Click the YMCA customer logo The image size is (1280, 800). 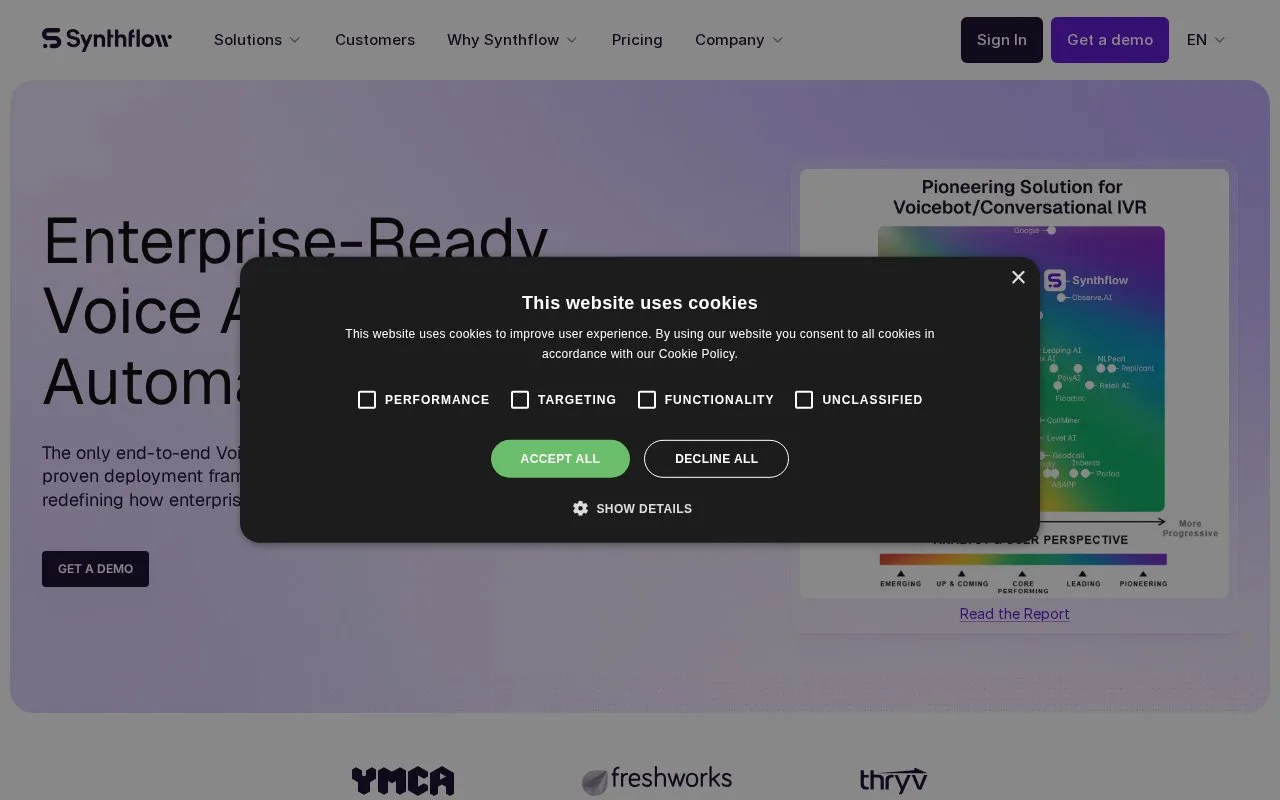(403, 780)
